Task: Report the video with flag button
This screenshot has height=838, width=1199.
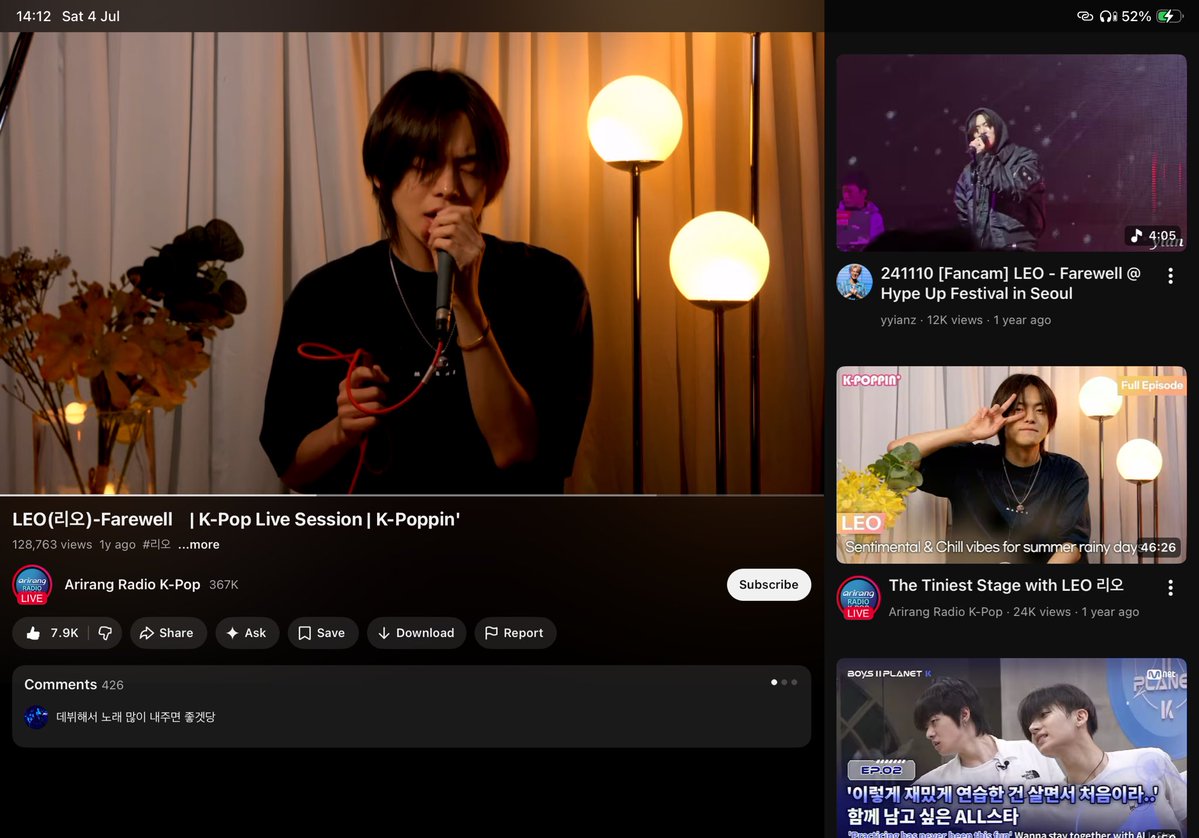Action: pyautogui.click(x=515, y=633)
